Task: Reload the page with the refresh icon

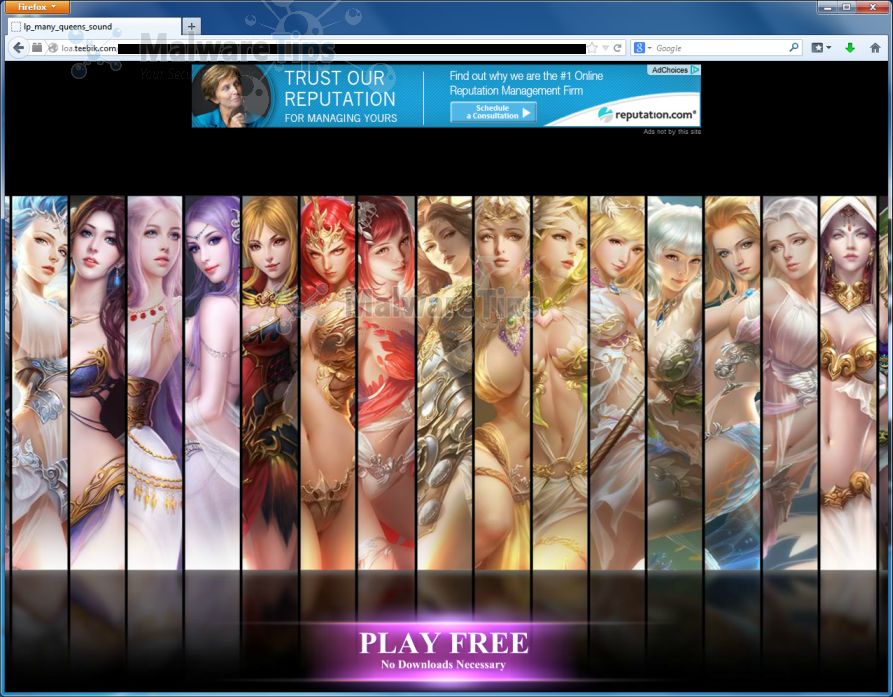Action: (x=617, y=48)
